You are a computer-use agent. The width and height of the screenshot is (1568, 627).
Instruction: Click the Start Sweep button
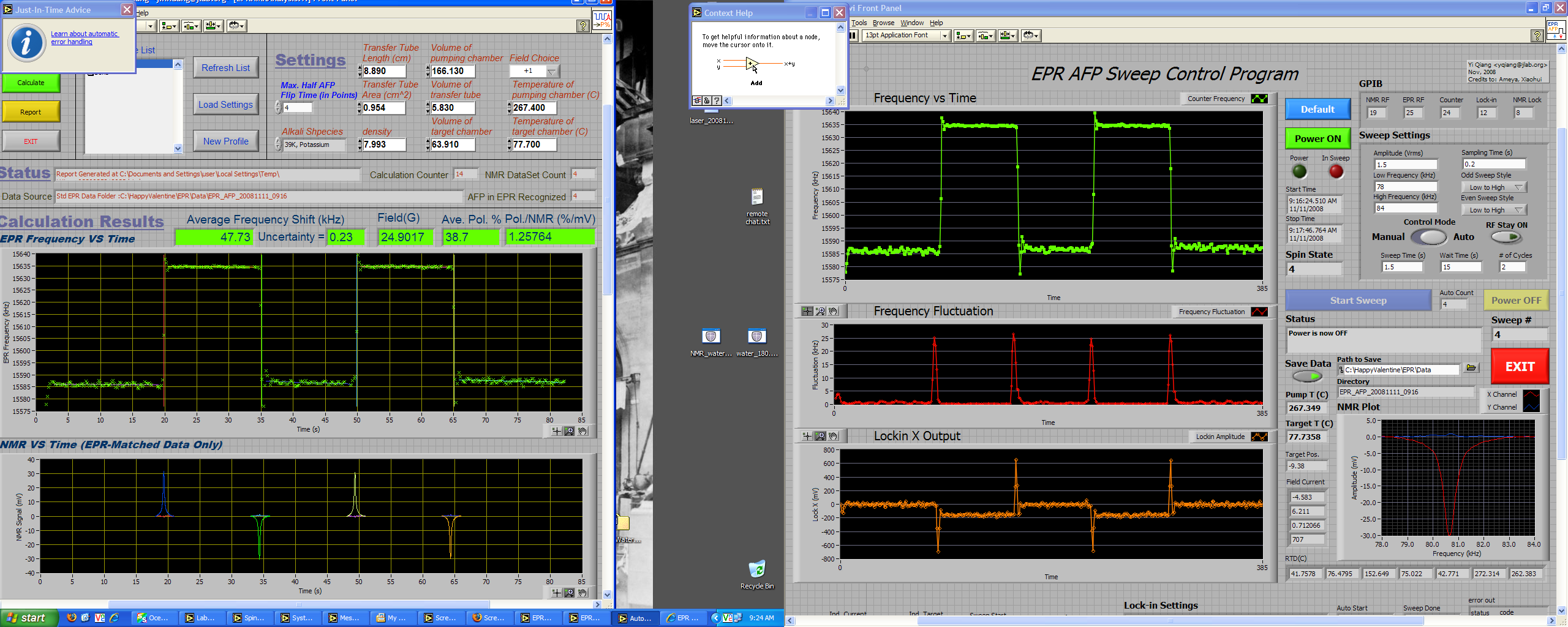pyautogui.click(x=1358, y=301)
